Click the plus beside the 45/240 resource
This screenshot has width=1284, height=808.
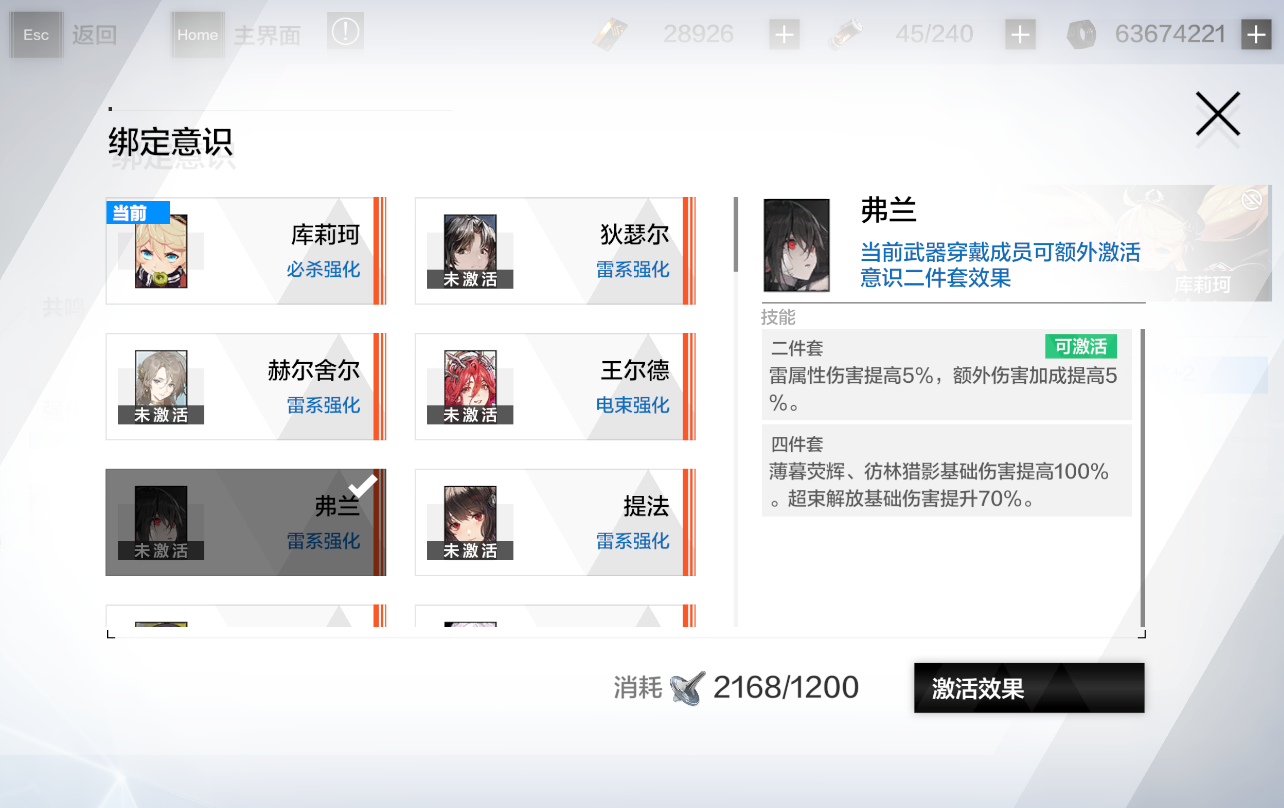click(1020, 33)
